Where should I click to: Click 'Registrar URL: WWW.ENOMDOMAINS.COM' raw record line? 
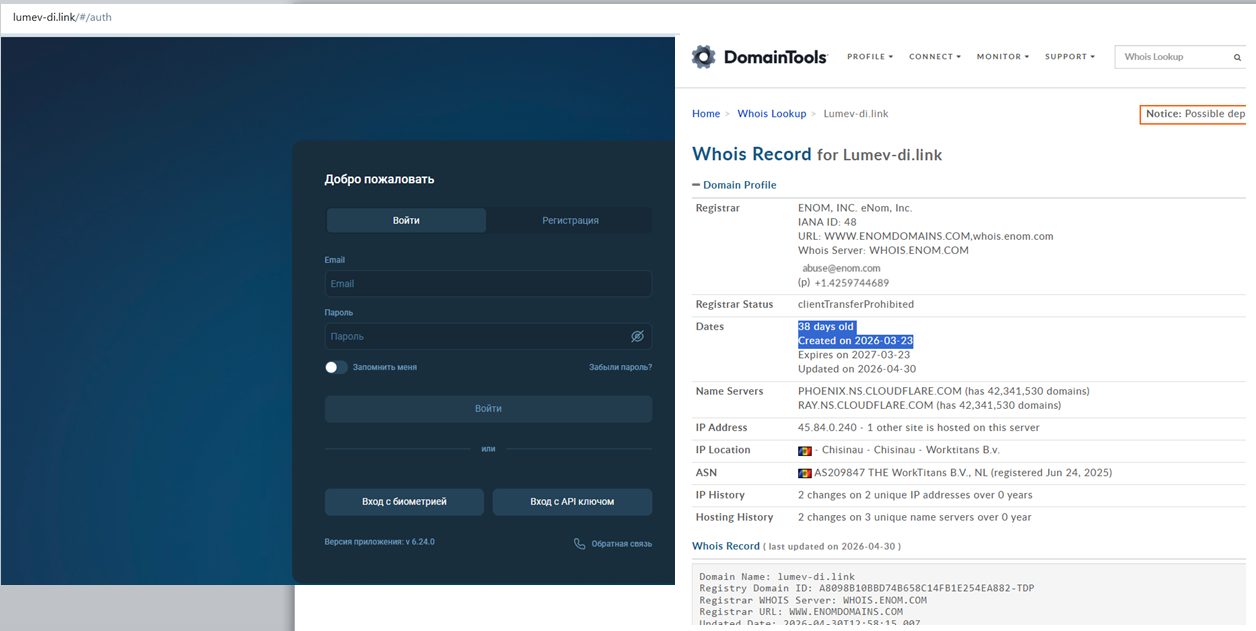800,612
